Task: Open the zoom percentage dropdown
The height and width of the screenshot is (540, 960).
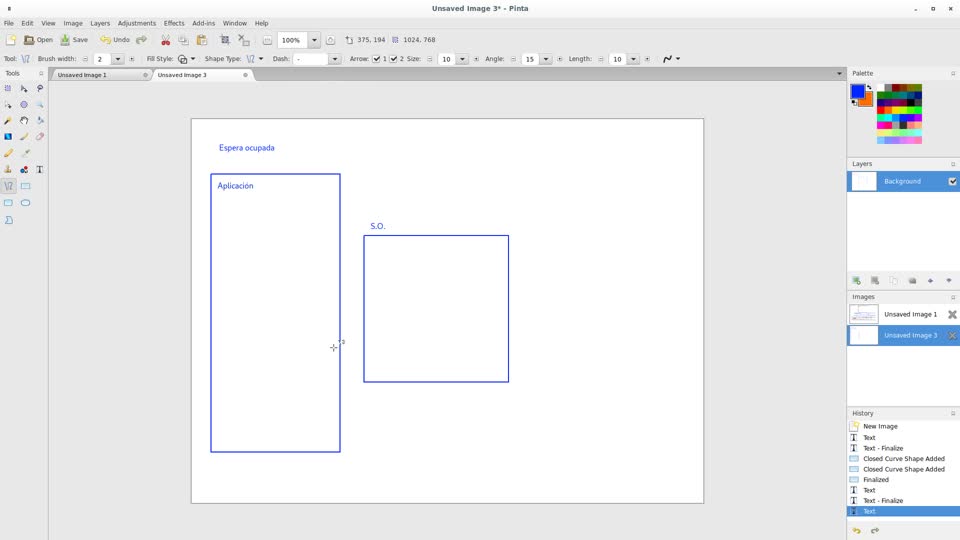Action: [x=314, y=40]
